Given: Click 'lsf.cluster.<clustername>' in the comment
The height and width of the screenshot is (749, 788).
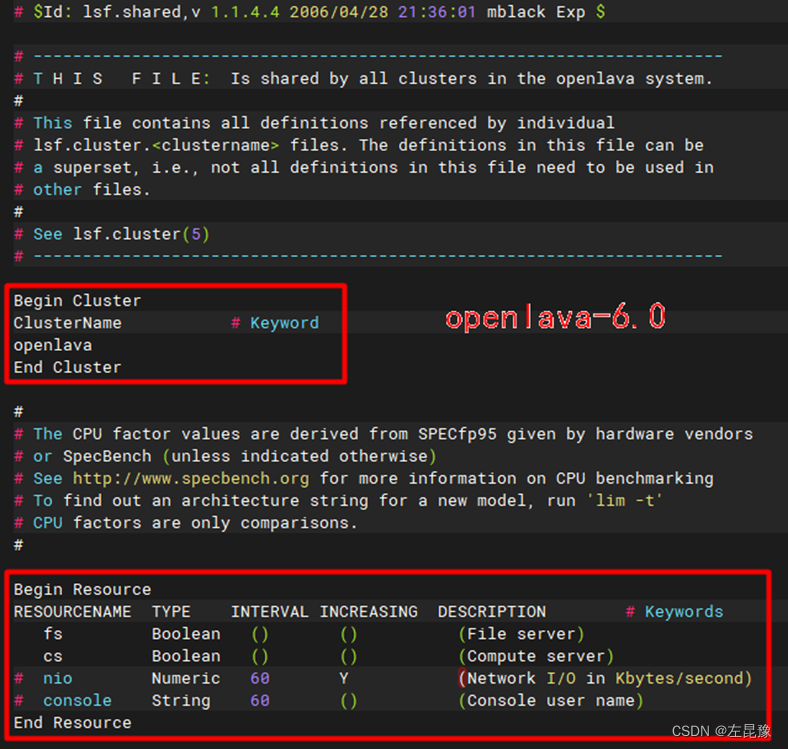Looking at the screenshot, I should [x=156, y=145].
